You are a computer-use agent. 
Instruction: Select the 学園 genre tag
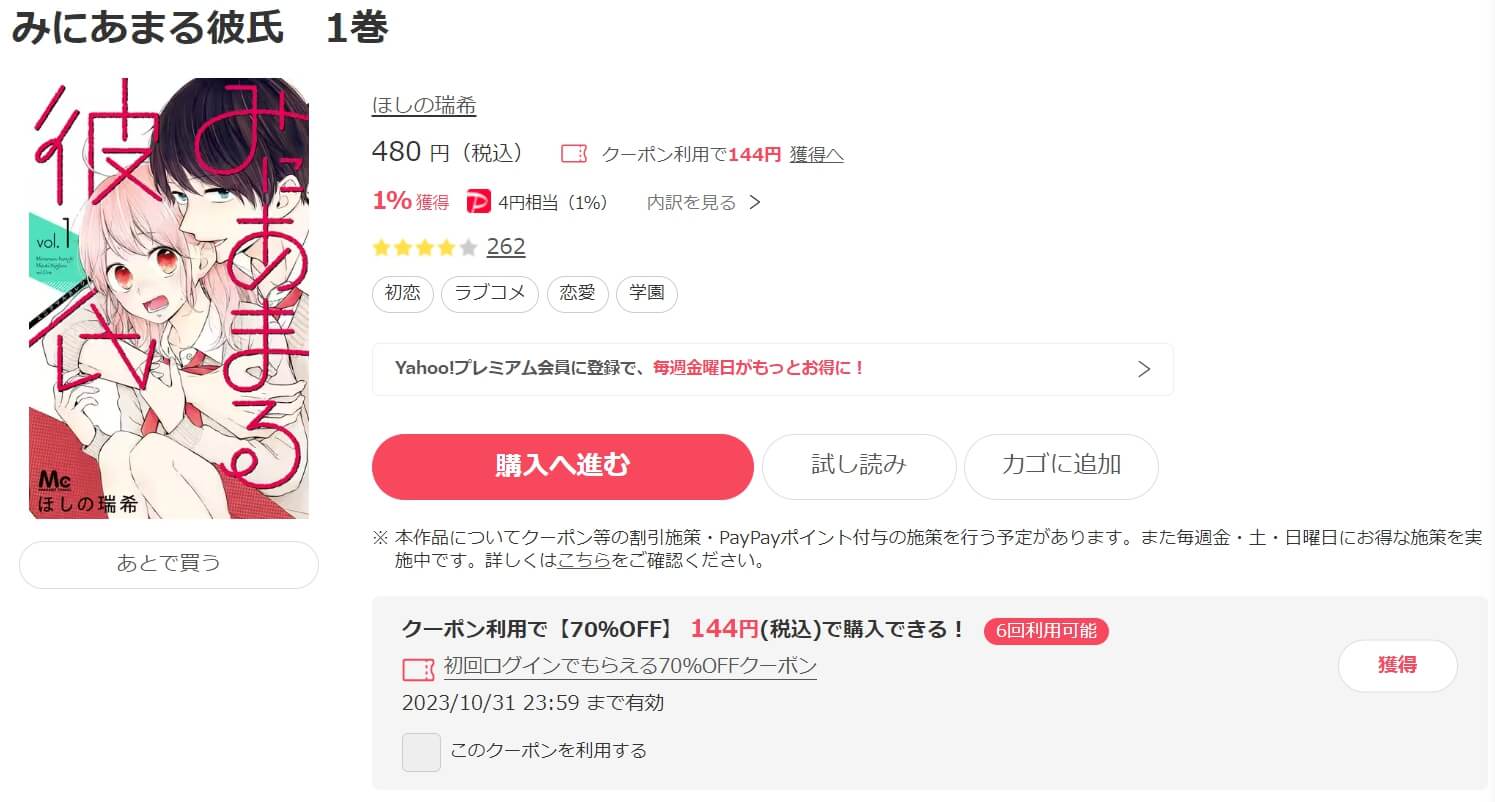pyautogui.click(x=647, y=293)
